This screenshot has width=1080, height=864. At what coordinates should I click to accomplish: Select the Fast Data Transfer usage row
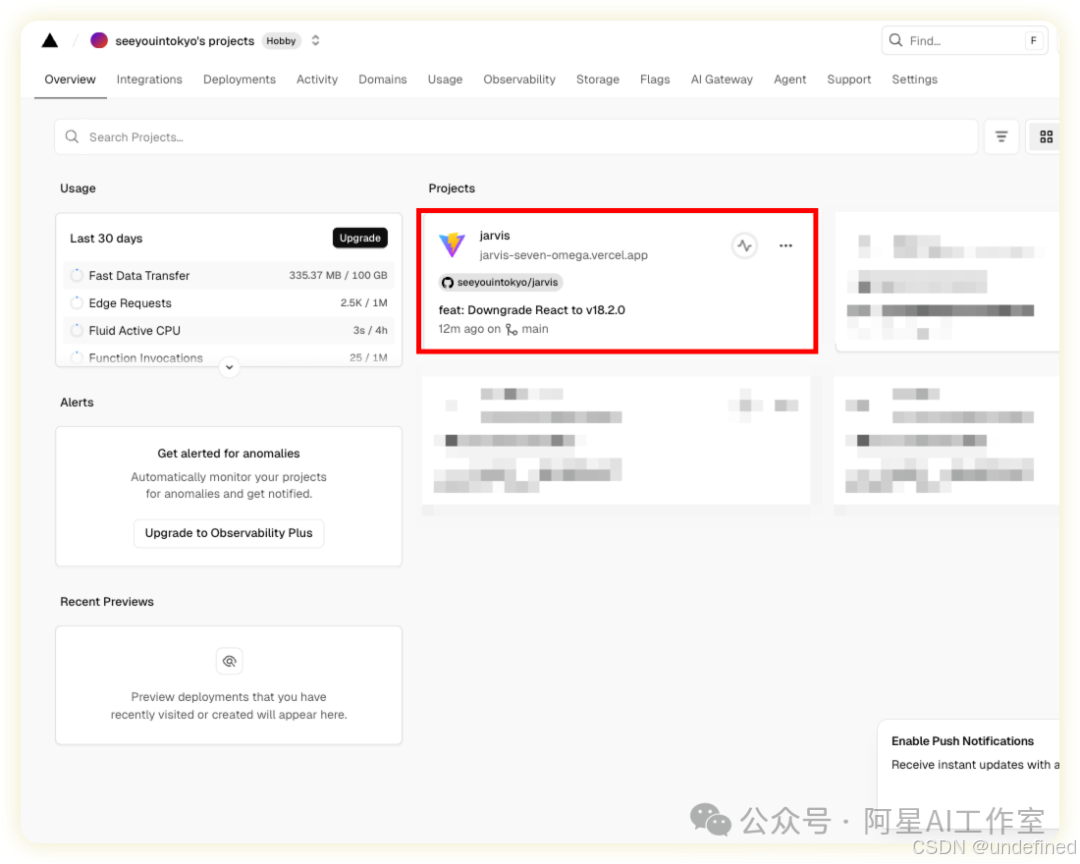click(229, 276)
